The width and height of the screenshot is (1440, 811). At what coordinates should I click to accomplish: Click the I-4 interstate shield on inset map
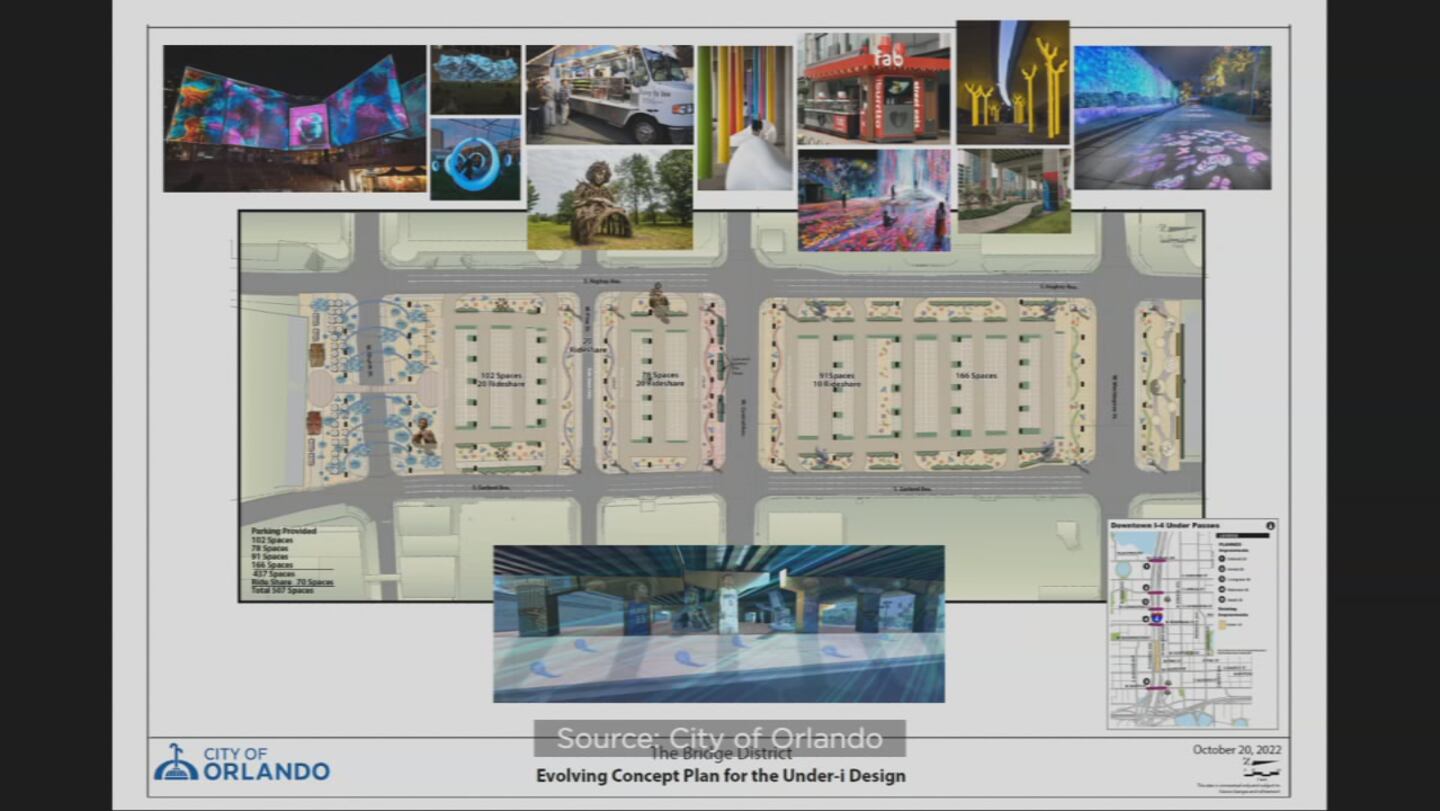point(1156,619)
